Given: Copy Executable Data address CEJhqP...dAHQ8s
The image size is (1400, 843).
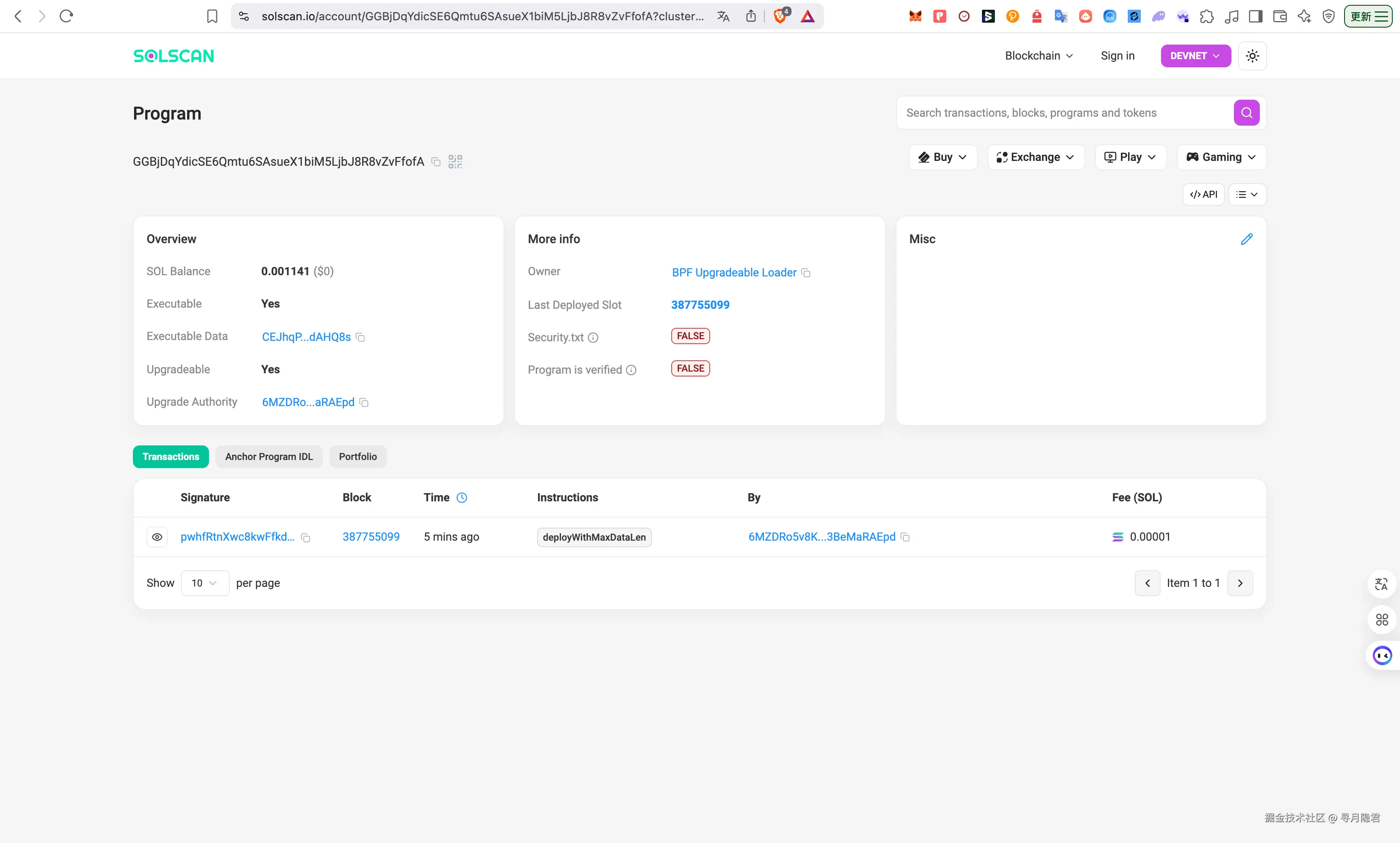Looking at the screenshot, I should (360, 338).
